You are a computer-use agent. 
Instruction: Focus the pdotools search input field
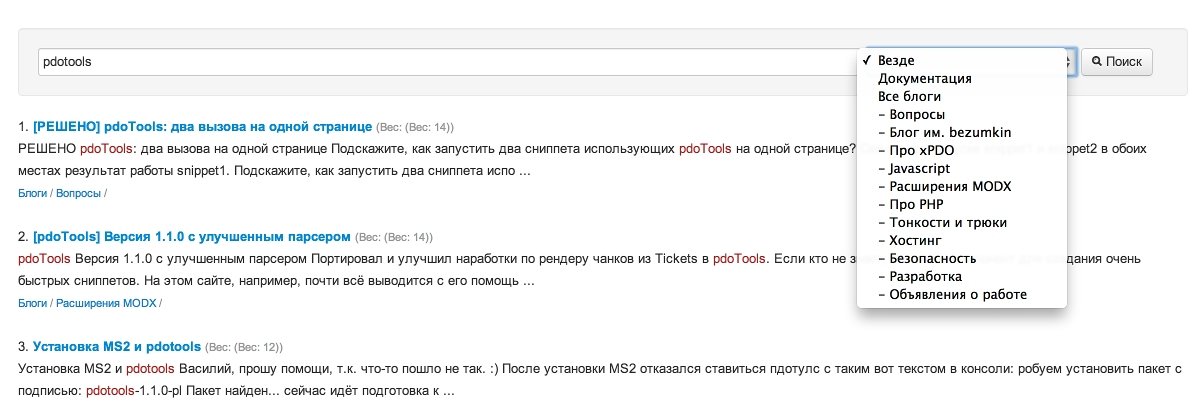point(446,61)
